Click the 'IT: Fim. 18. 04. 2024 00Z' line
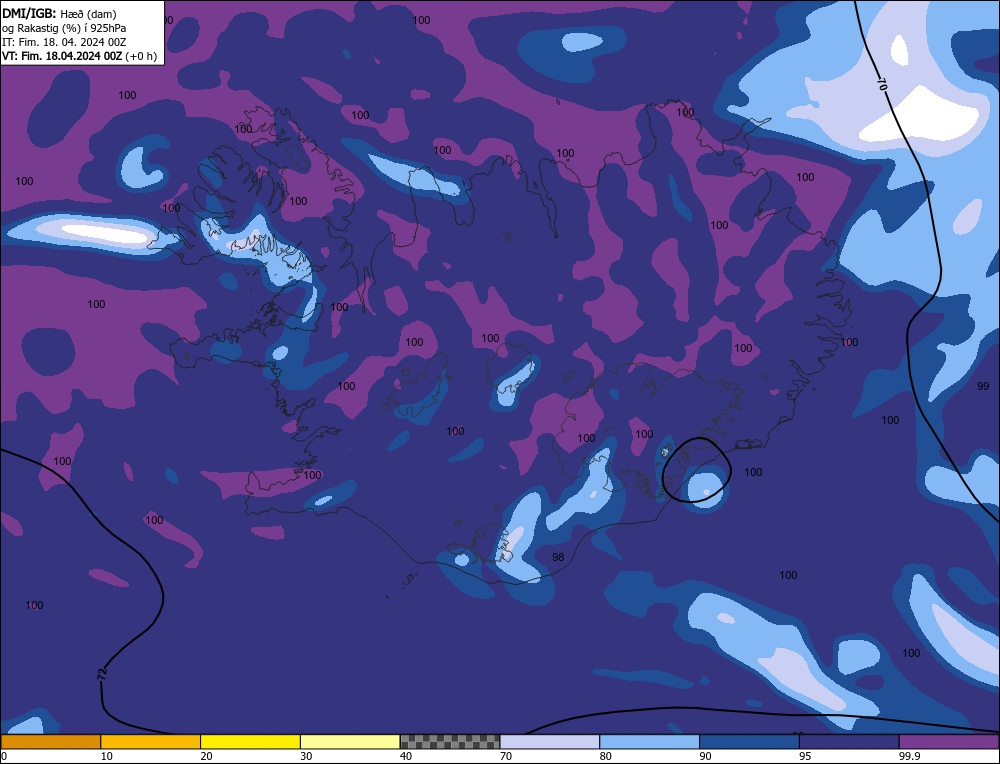This screenshot has width=1000, height=764. click(x=64, y=41)
